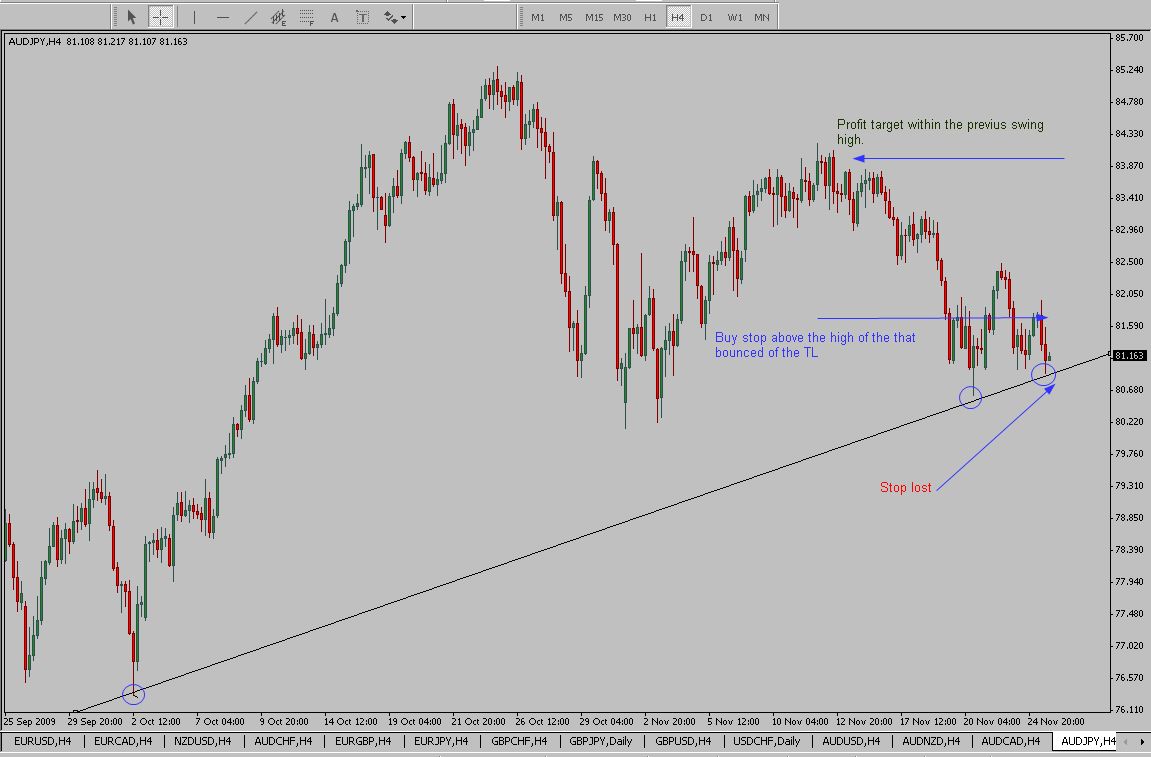
Task: Select the text 'A' annotation tool
Action: [x=334, y=17]
